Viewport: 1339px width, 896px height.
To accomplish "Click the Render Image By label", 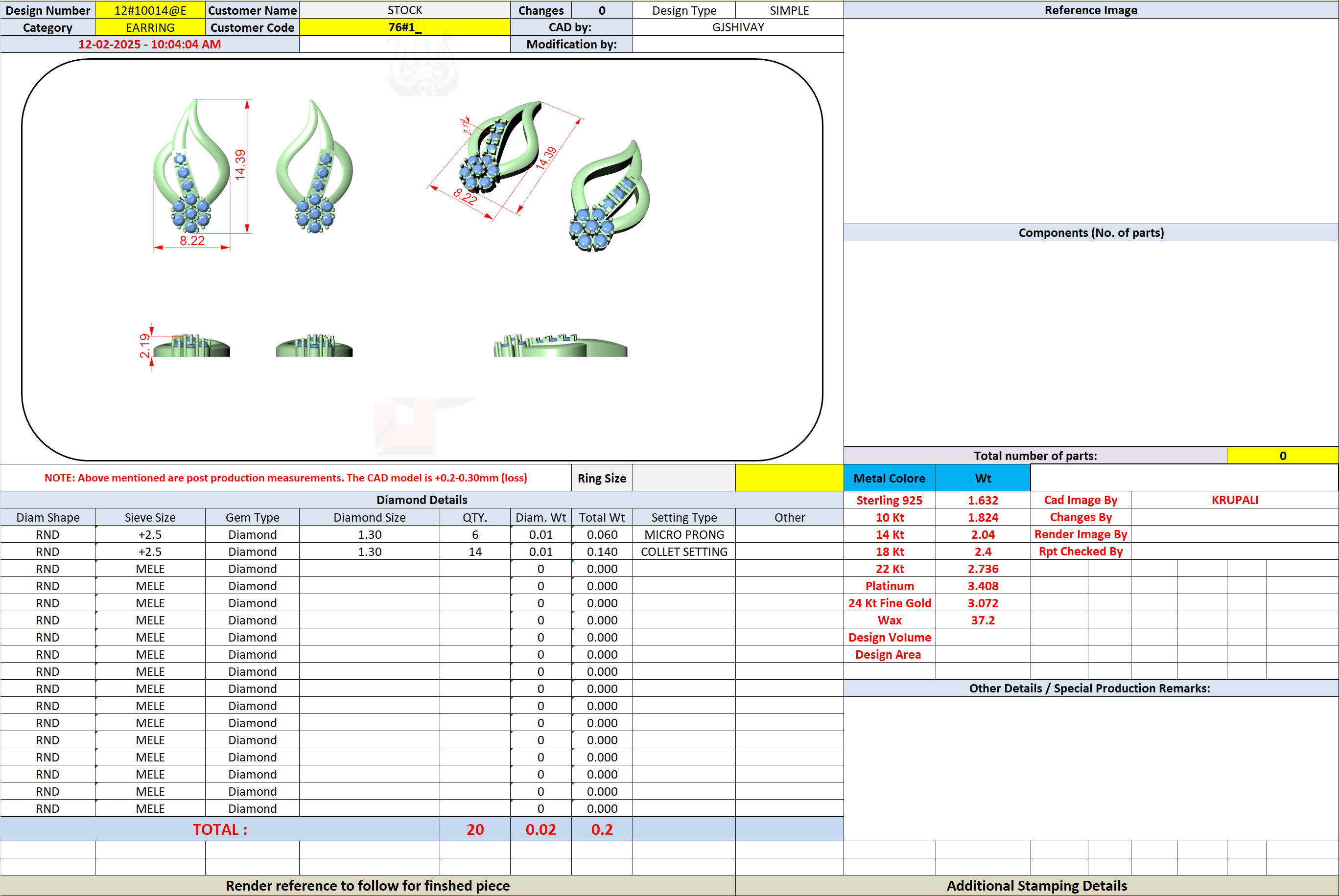I will [x=1081, y=534].
